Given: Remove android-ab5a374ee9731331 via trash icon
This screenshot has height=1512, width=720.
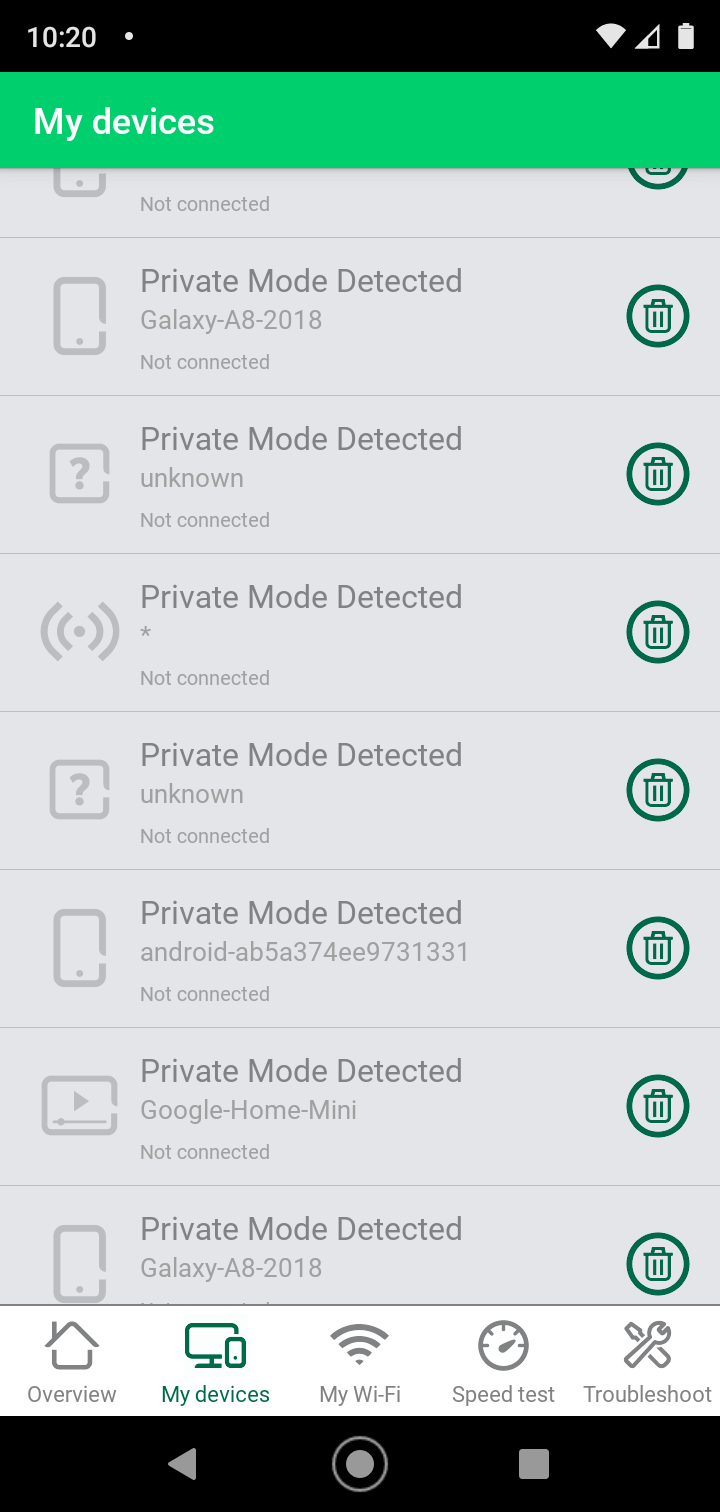Looking at the screenshot, I should (x=657, y=948).
